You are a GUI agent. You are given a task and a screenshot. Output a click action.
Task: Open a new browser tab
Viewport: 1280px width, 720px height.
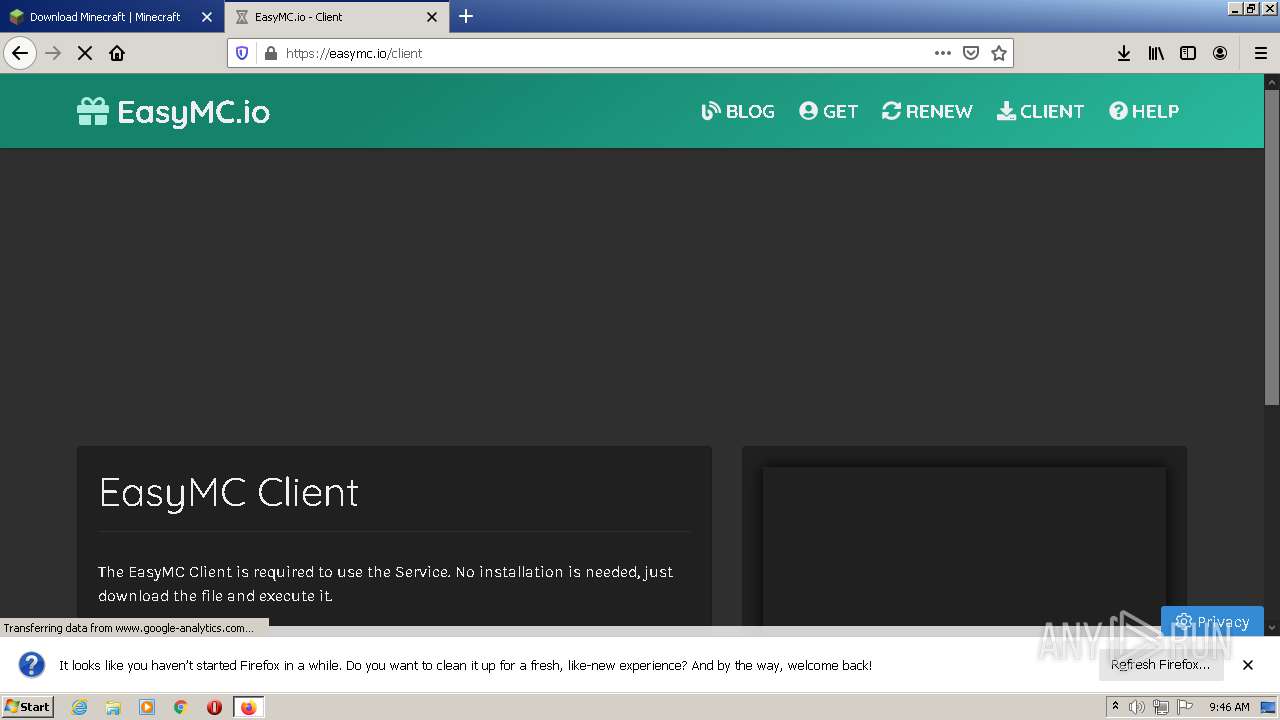[466, 16]
